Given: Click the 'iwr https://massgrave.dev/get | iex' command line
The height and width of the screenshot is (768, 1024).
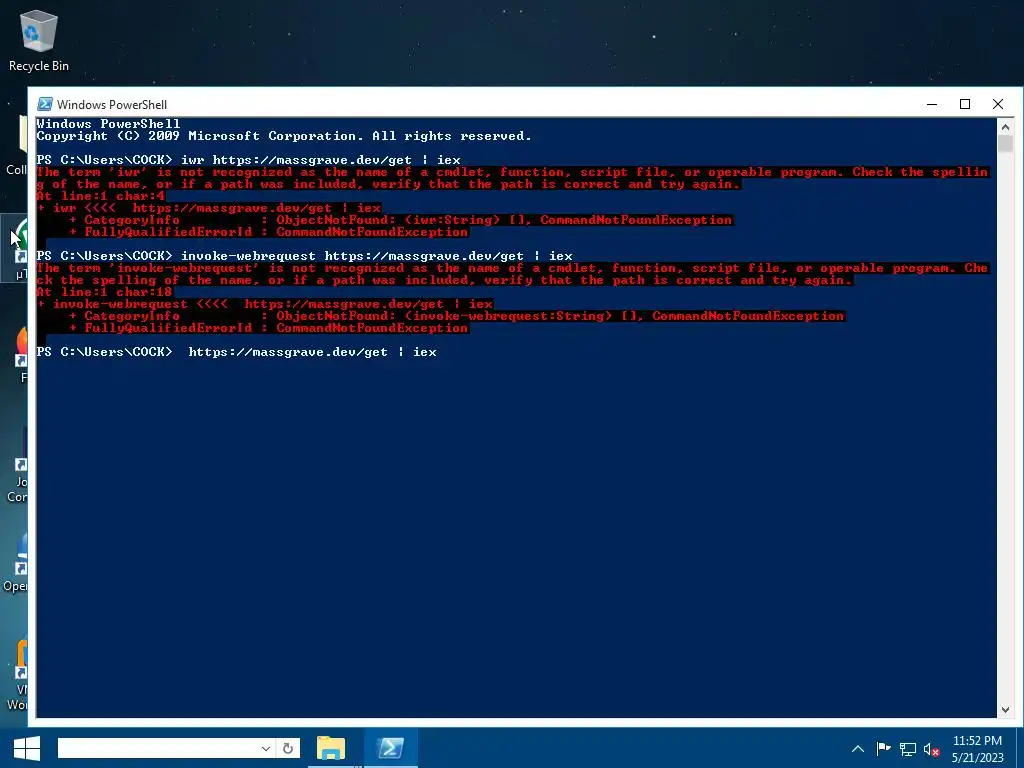Looking at the screenshot, I should (249, 160).
